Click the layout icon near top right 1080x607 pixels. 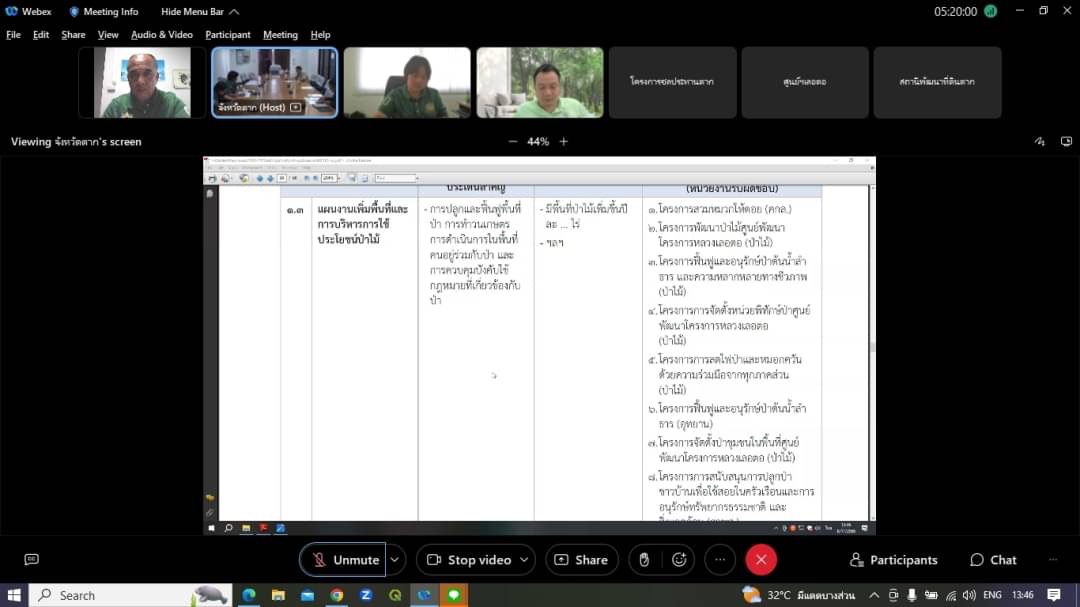1066,141
